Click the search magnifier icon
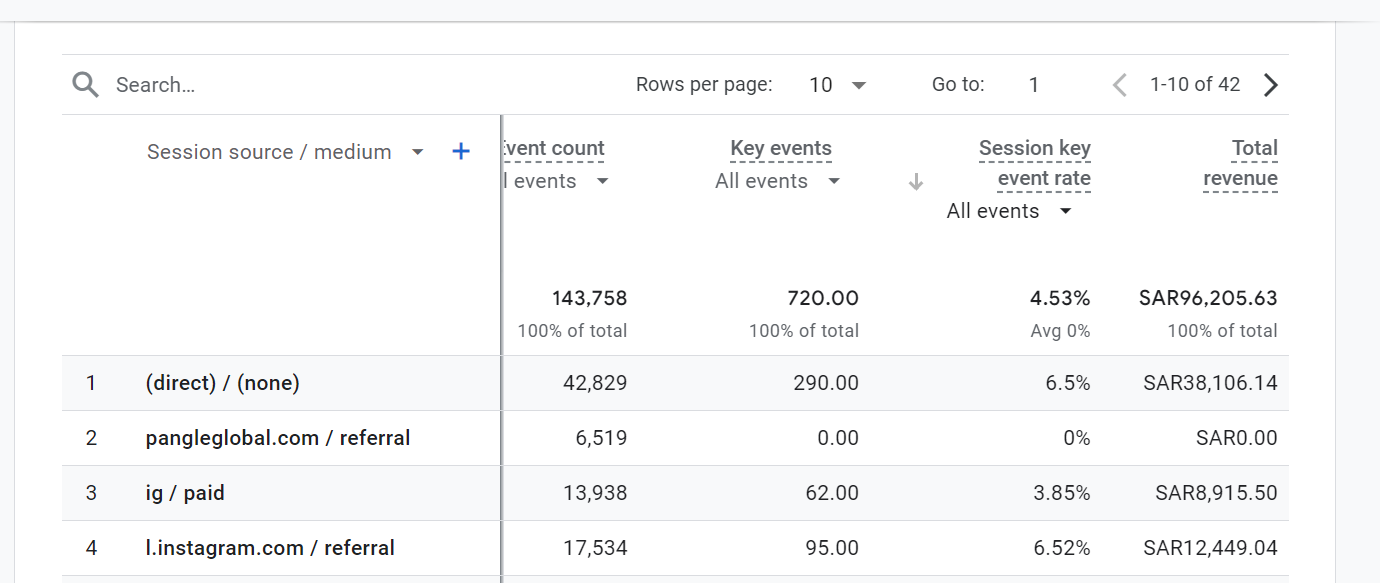This screenshot has height=583, width=1380. click(86, 85)
